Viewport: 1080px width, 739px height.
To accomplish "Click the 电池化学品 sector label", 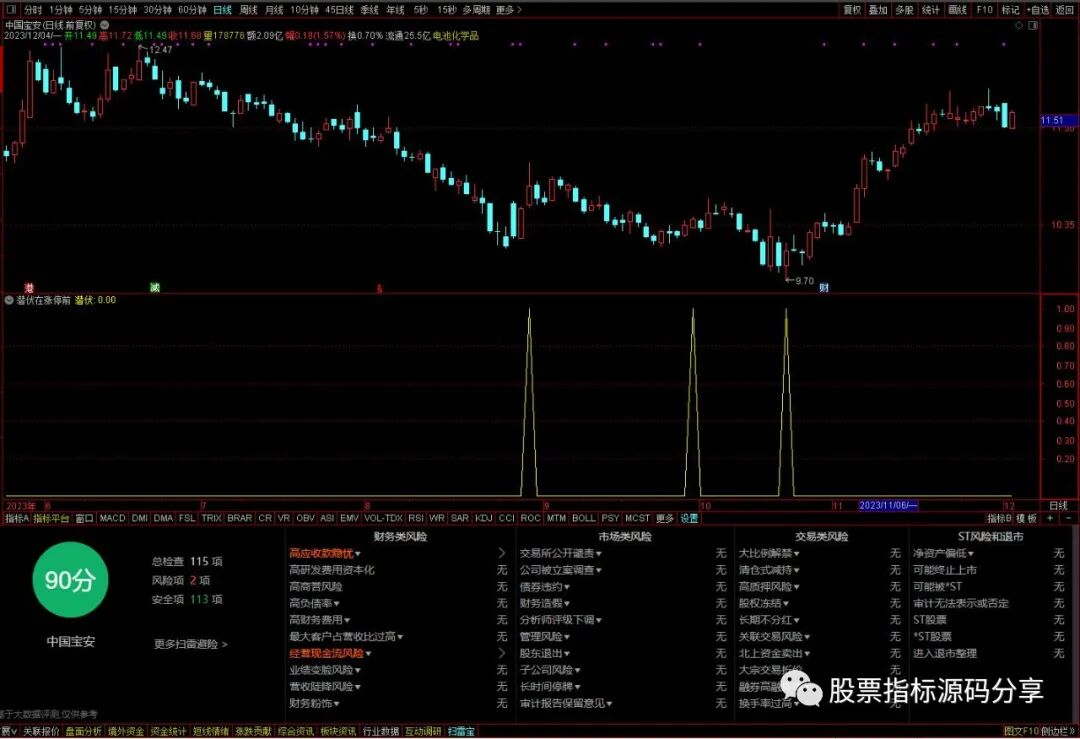I will click(455, 35).
